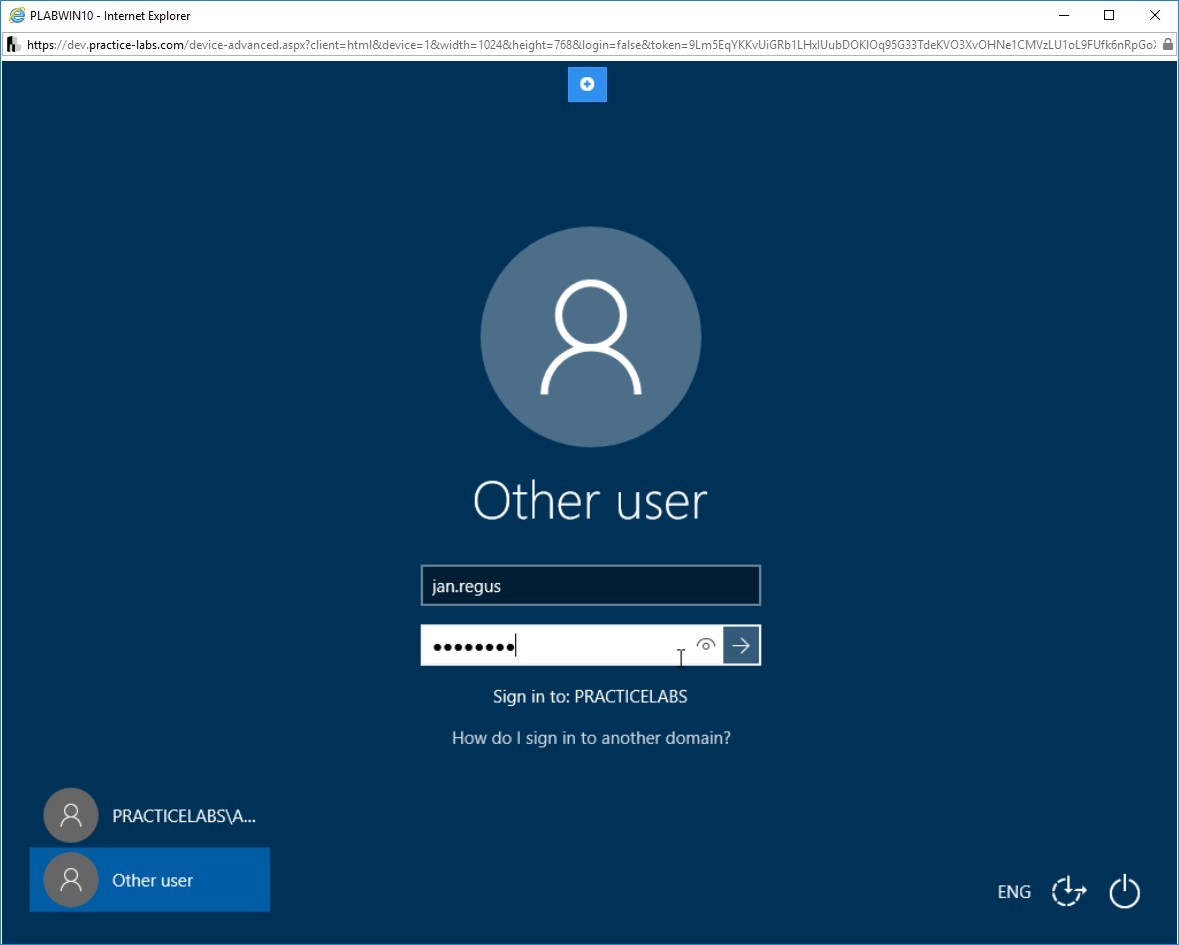
Task: Click the large user avatar picture
Action: pos(591,337)
